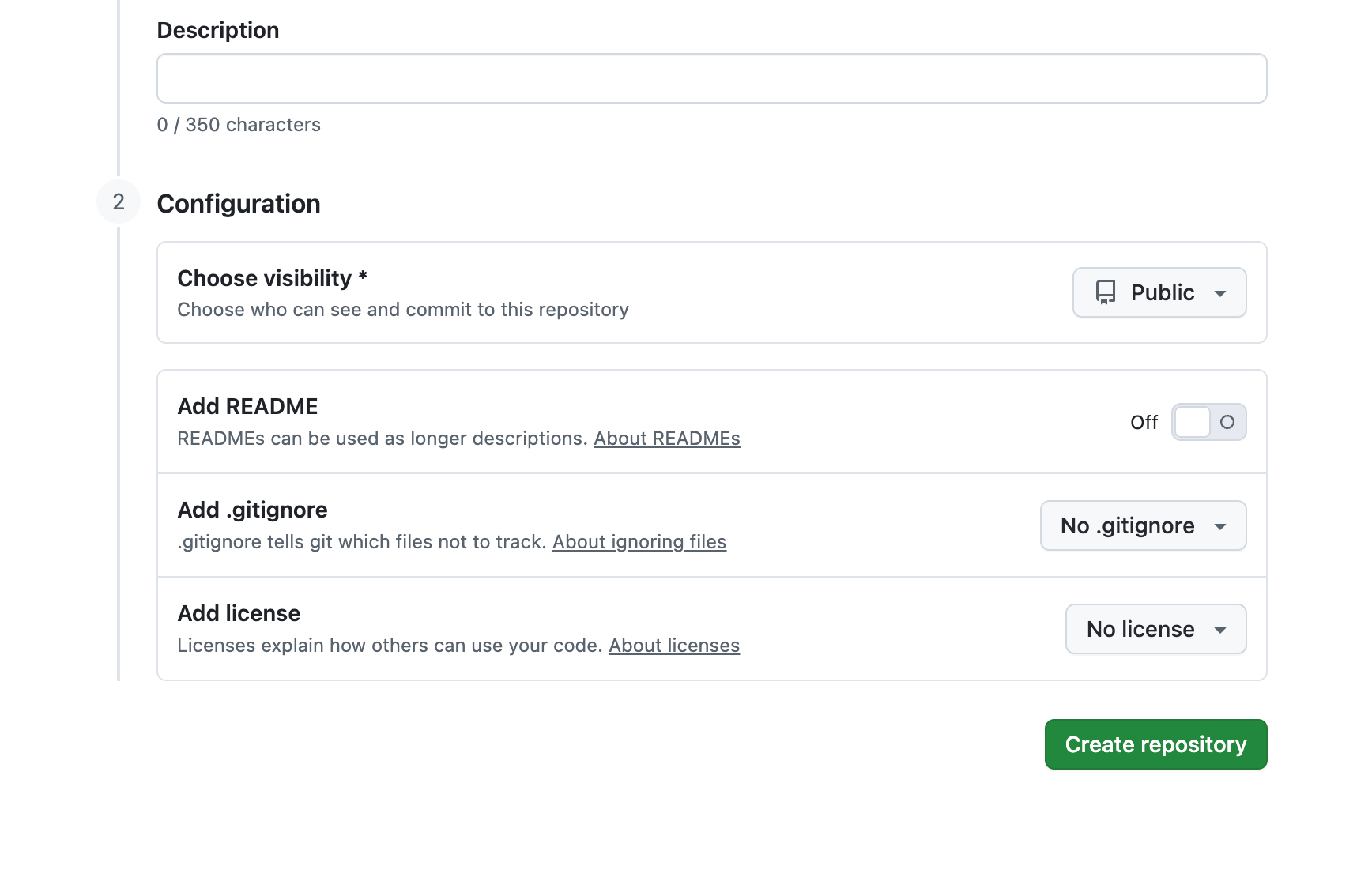Click the caret arrow beside Public
Screen dimensions: 1372x896
coord(1220,293)
